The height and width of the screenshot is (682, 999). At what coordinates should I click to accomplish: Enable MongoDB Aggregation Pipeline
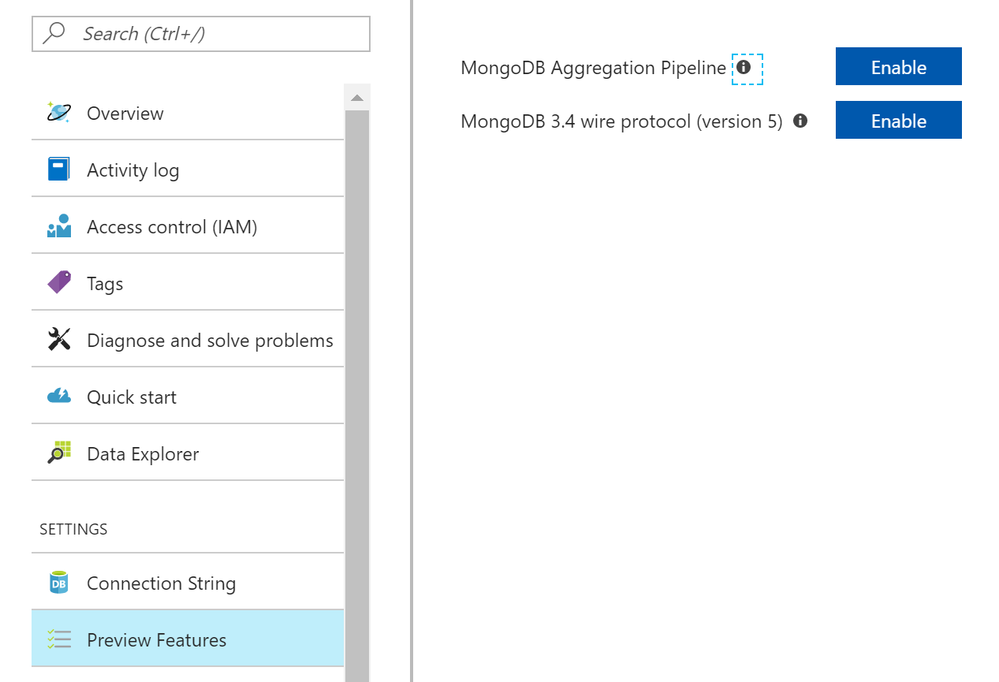click(x=898, y=67)
